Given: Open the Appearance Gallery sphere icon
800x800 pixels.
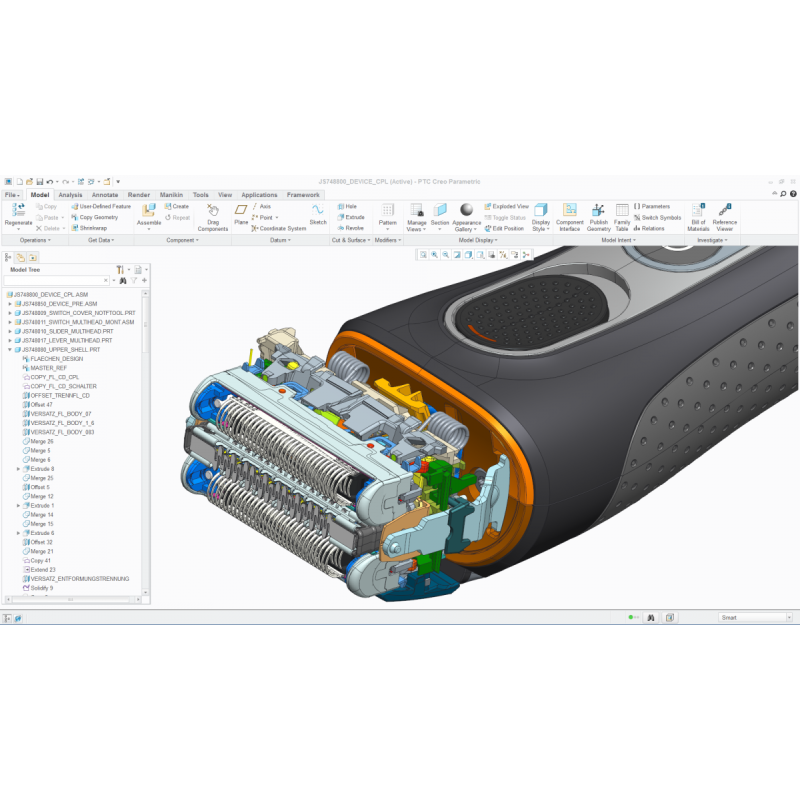Looking at the screenshot, I should (466, 209).
